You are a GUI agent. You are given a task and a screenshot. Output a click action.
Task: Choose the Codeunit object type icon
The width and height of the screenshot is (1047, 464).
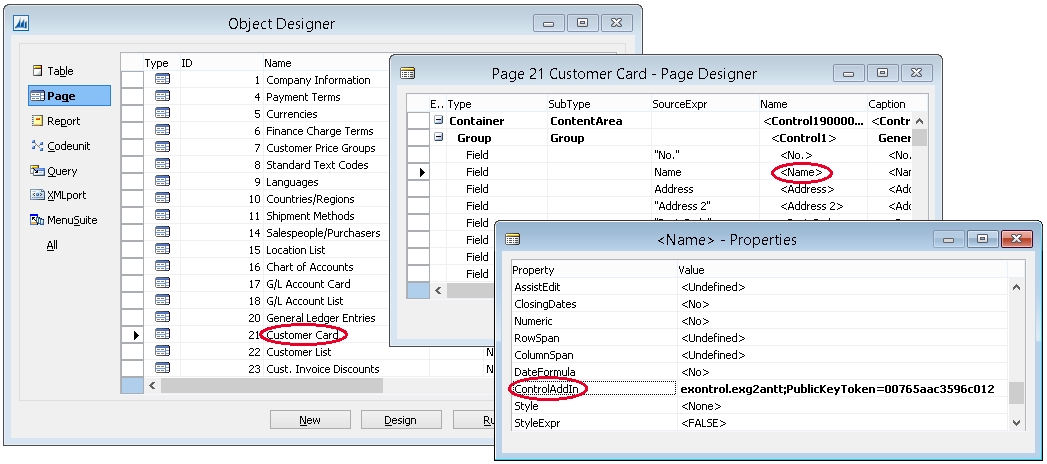(38, 146)
